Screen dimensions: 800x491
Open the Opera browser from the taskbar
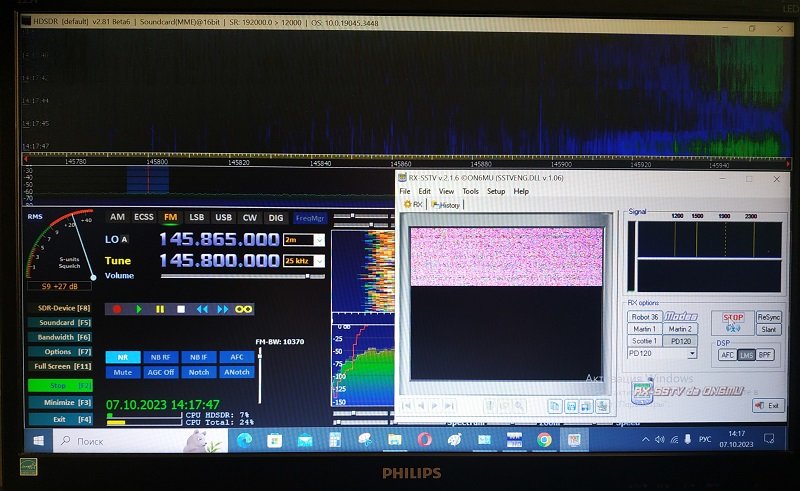pyautogui.click(x=424, y=440)
